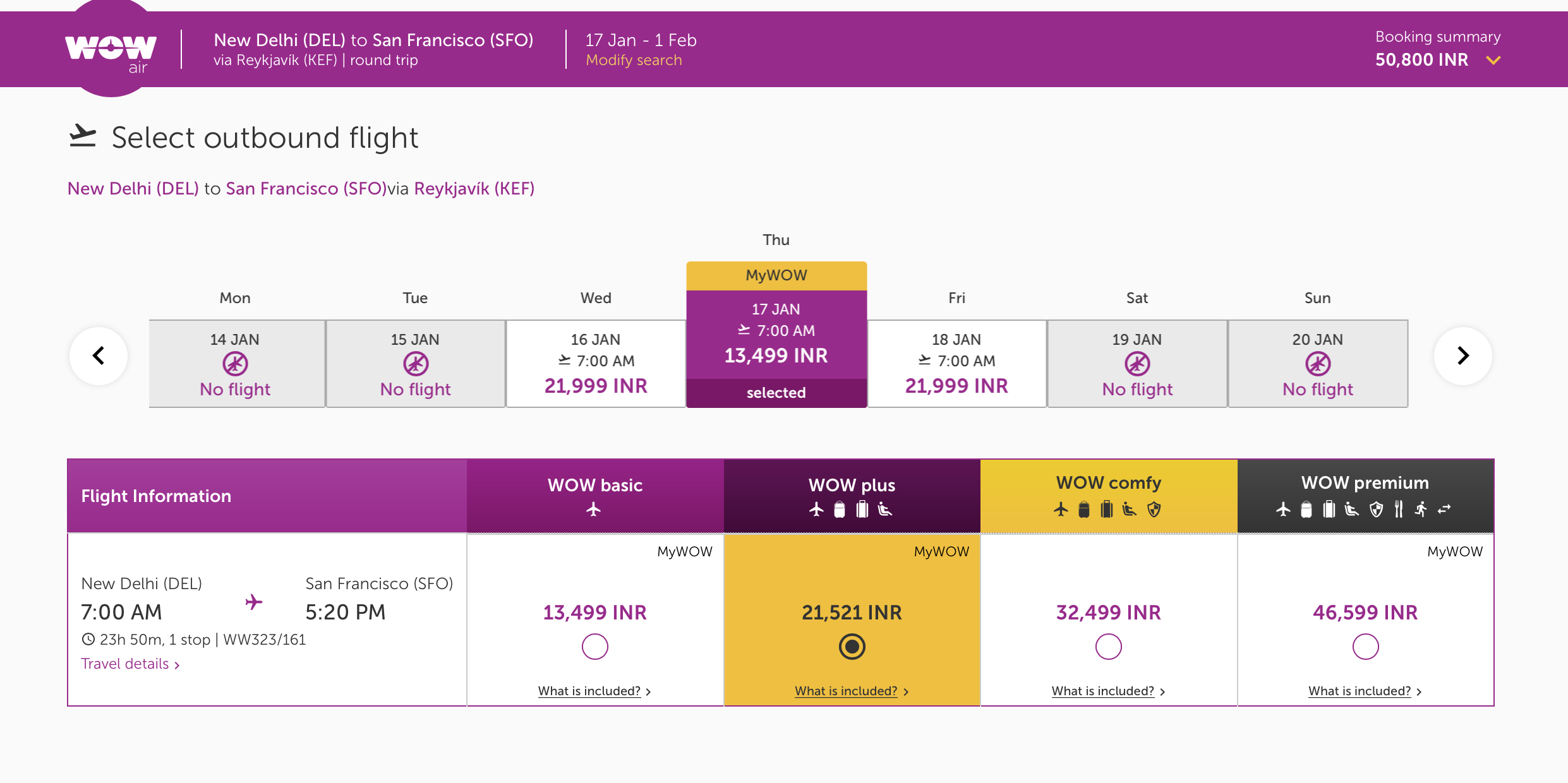This screenshot has height=783, width=1568.
Task: Open Travel details link
Action: point(130,664)
